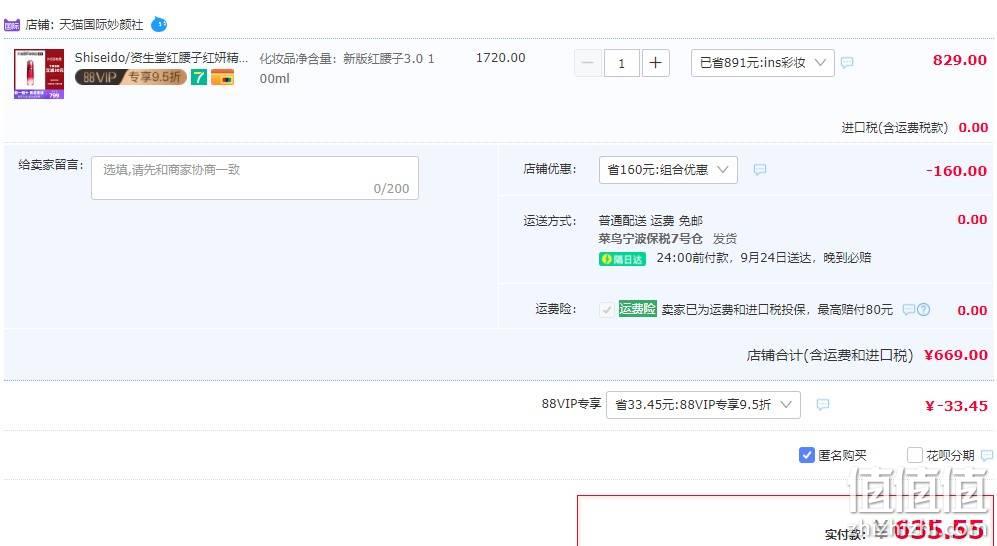
Task: Click the Tmall International shop icon
Action: (11, 25)
